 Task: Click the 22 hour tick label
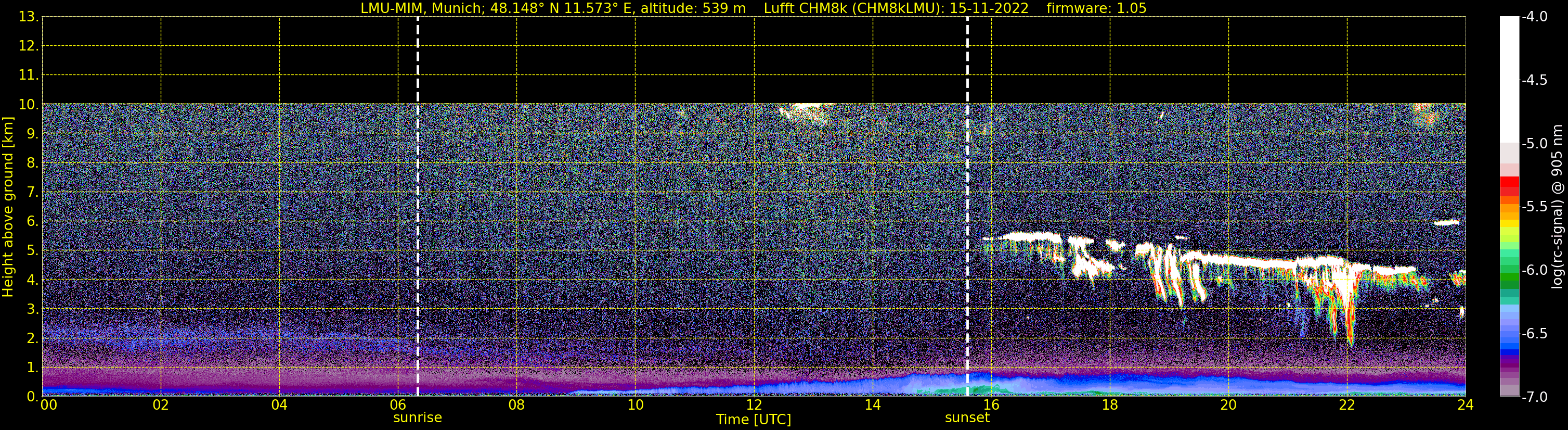(x=1347, y=405)
